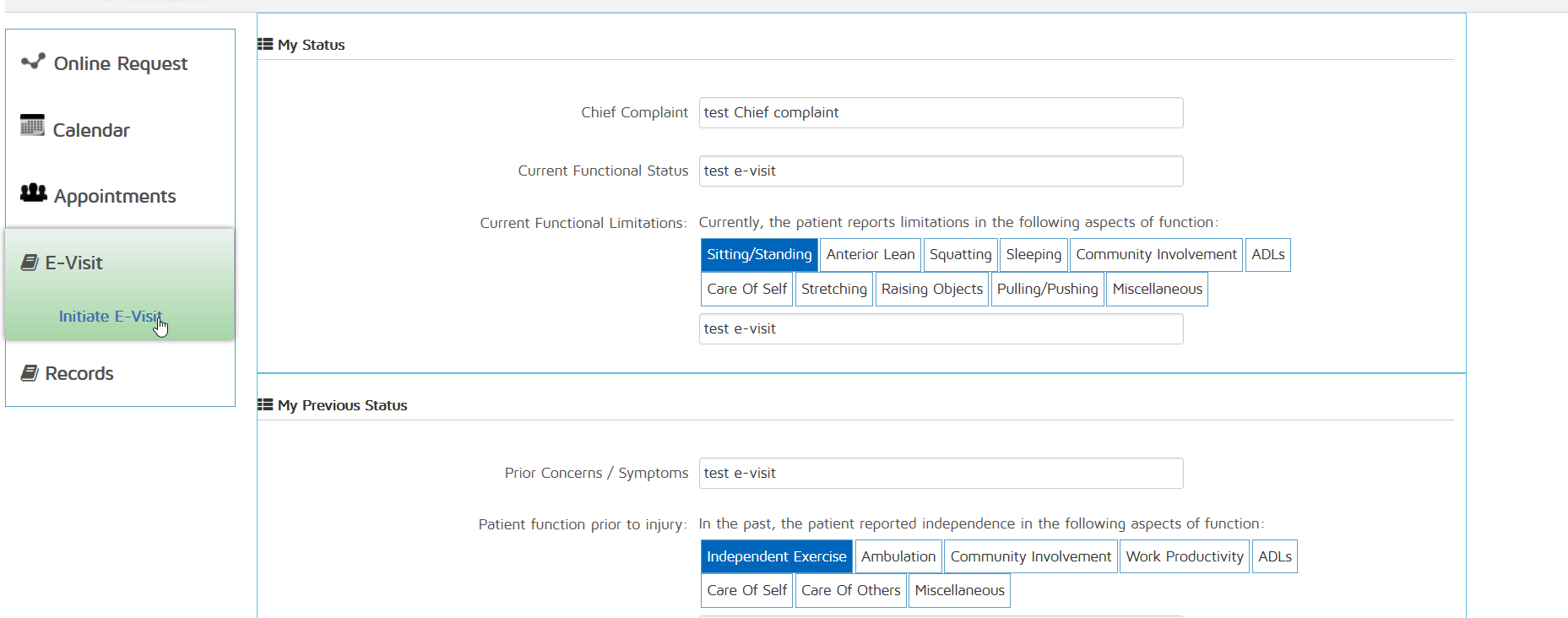The image size is (1568, 618).
Task: Click the My Previous Status list icon
Action: pos(265,405)
